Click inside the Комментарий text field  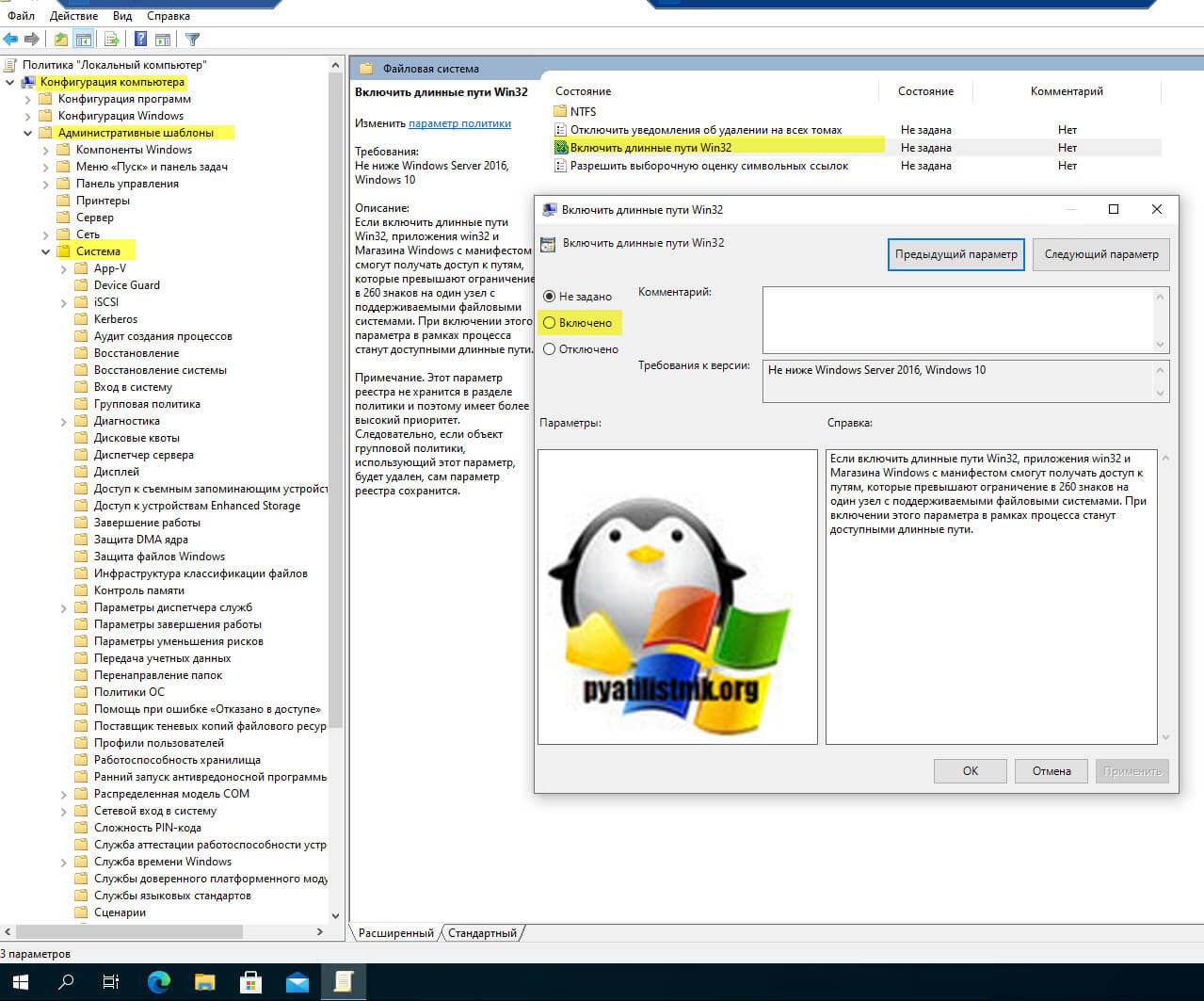pos(958,320)
